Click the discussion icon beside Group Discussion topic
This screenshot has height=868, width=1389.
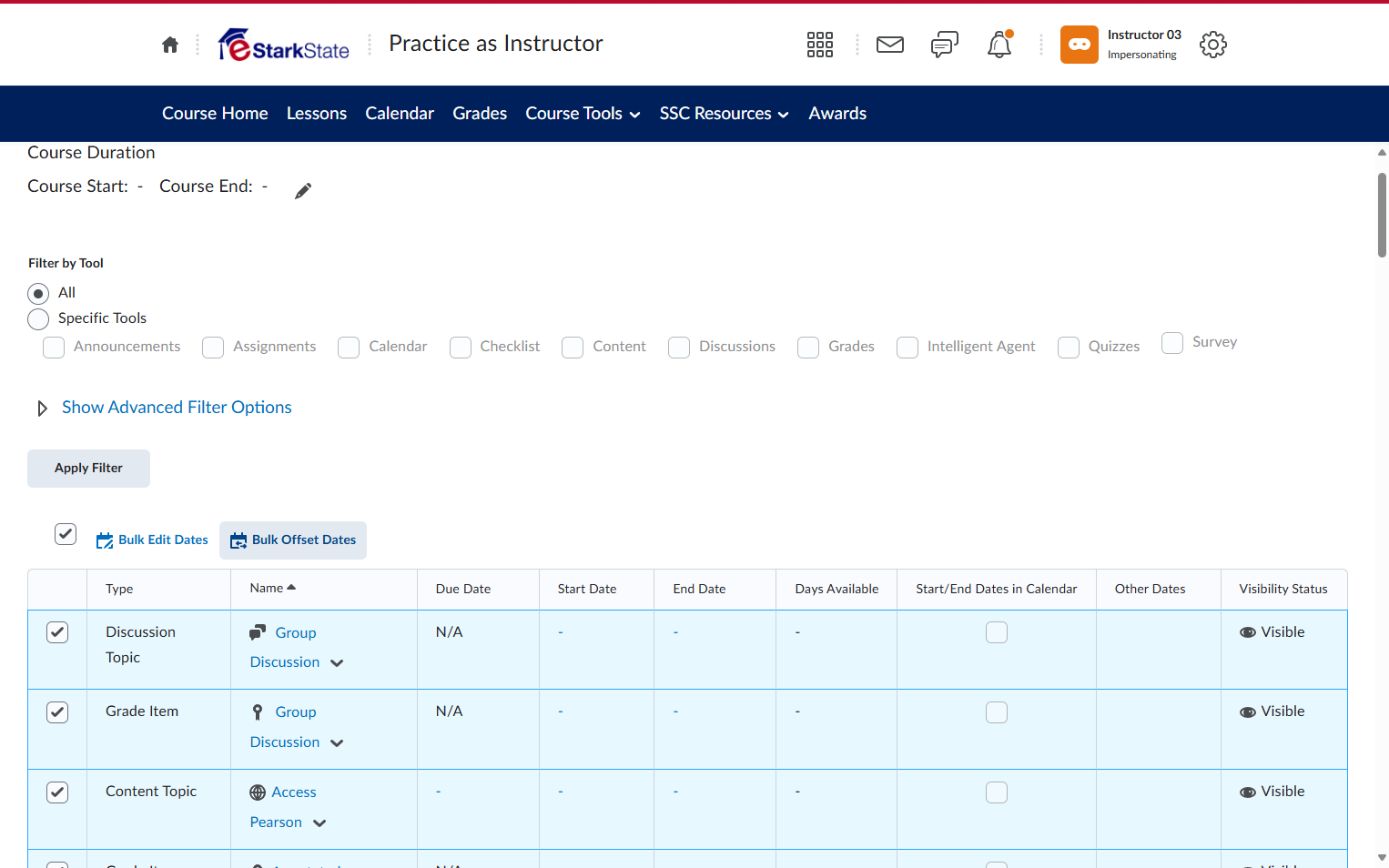[259, 632]
